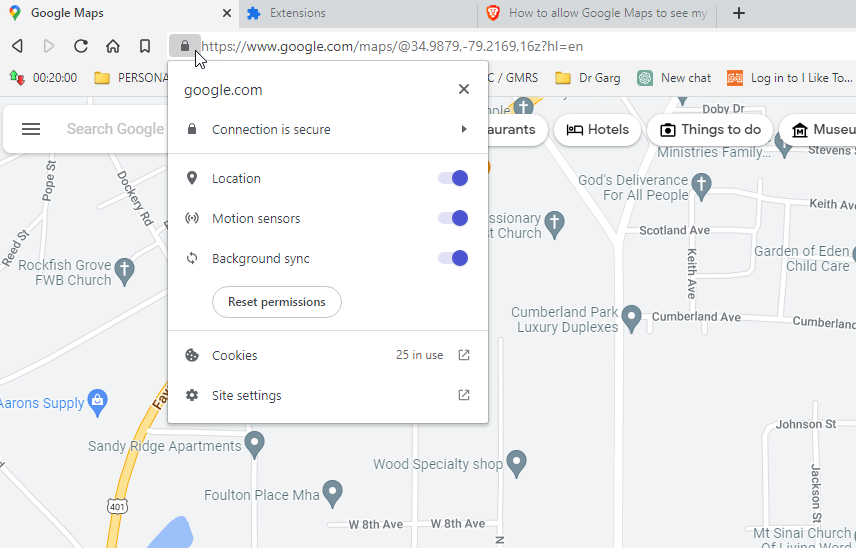Open the Dr Garg bookmarks folder
The height and width of the screenshot is (548, 856).
click(x=587, y=78)
